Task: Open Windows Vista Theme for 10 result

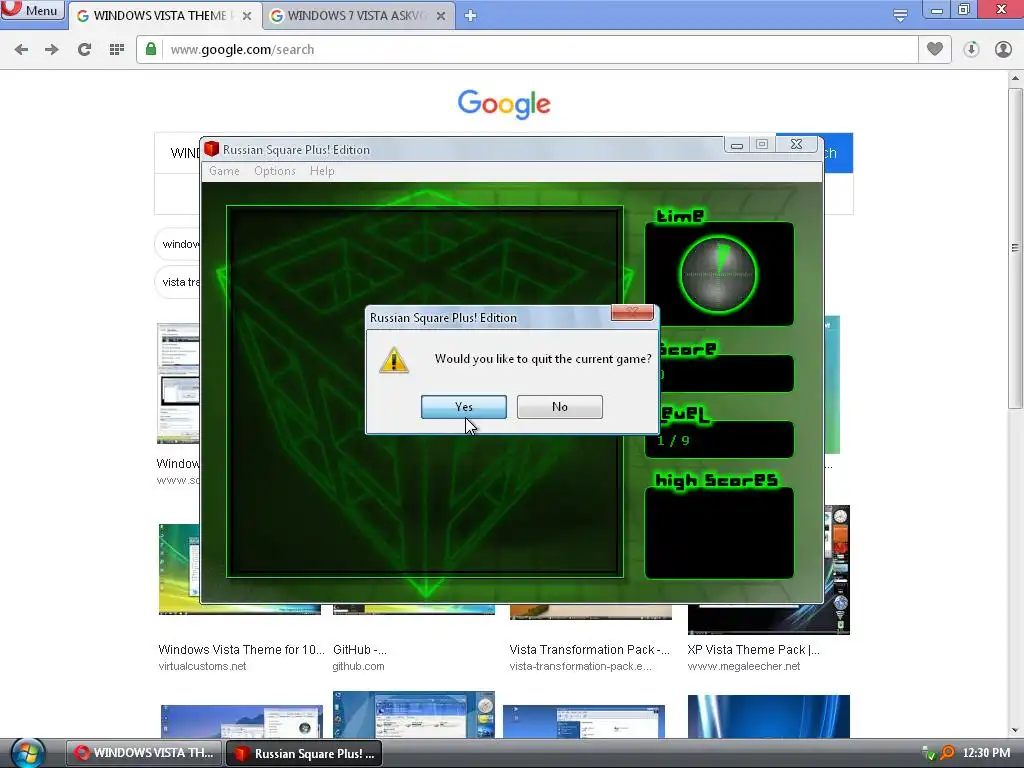Action: pos(241,650)
